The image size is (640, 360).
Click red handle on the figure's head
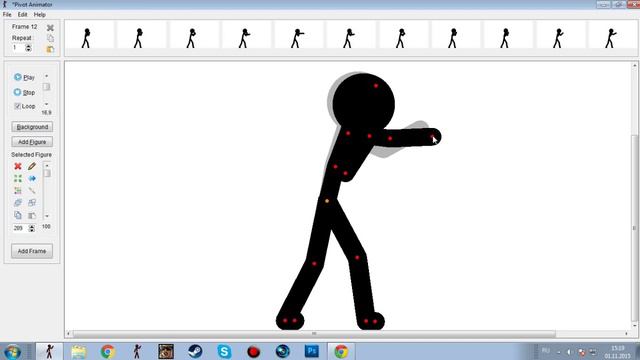tap(376, 86)
